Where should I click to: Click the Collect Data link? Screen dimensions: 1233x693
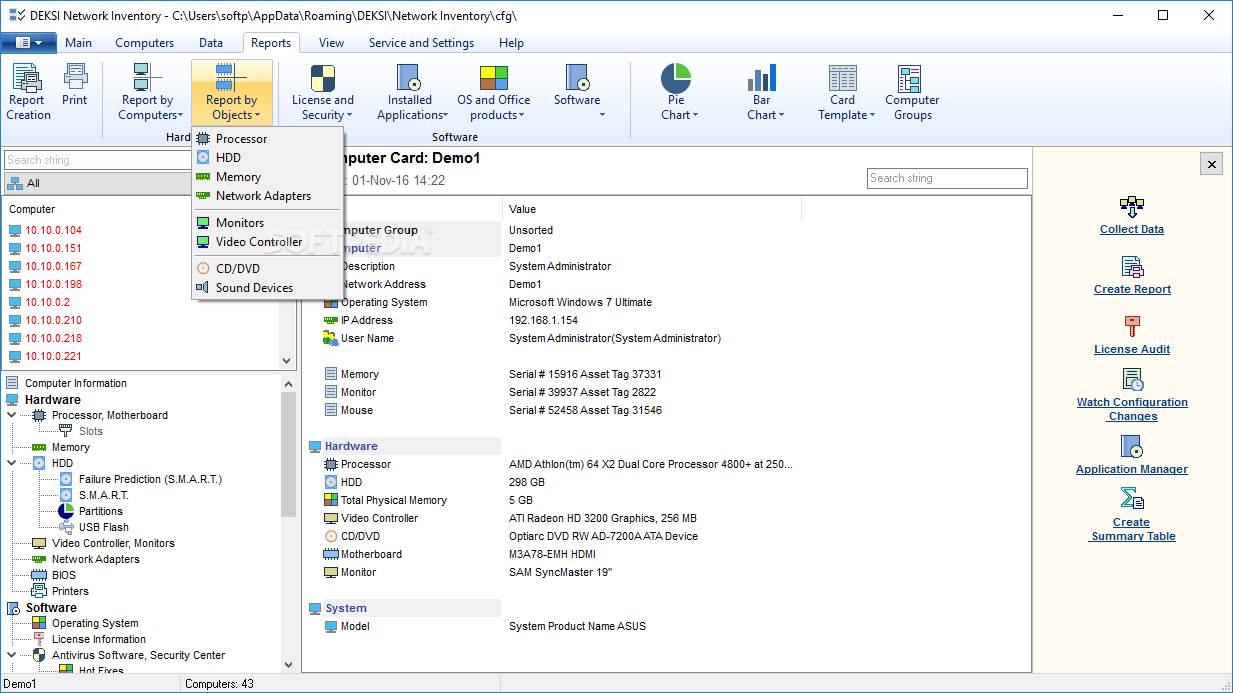coord(1132,229)
